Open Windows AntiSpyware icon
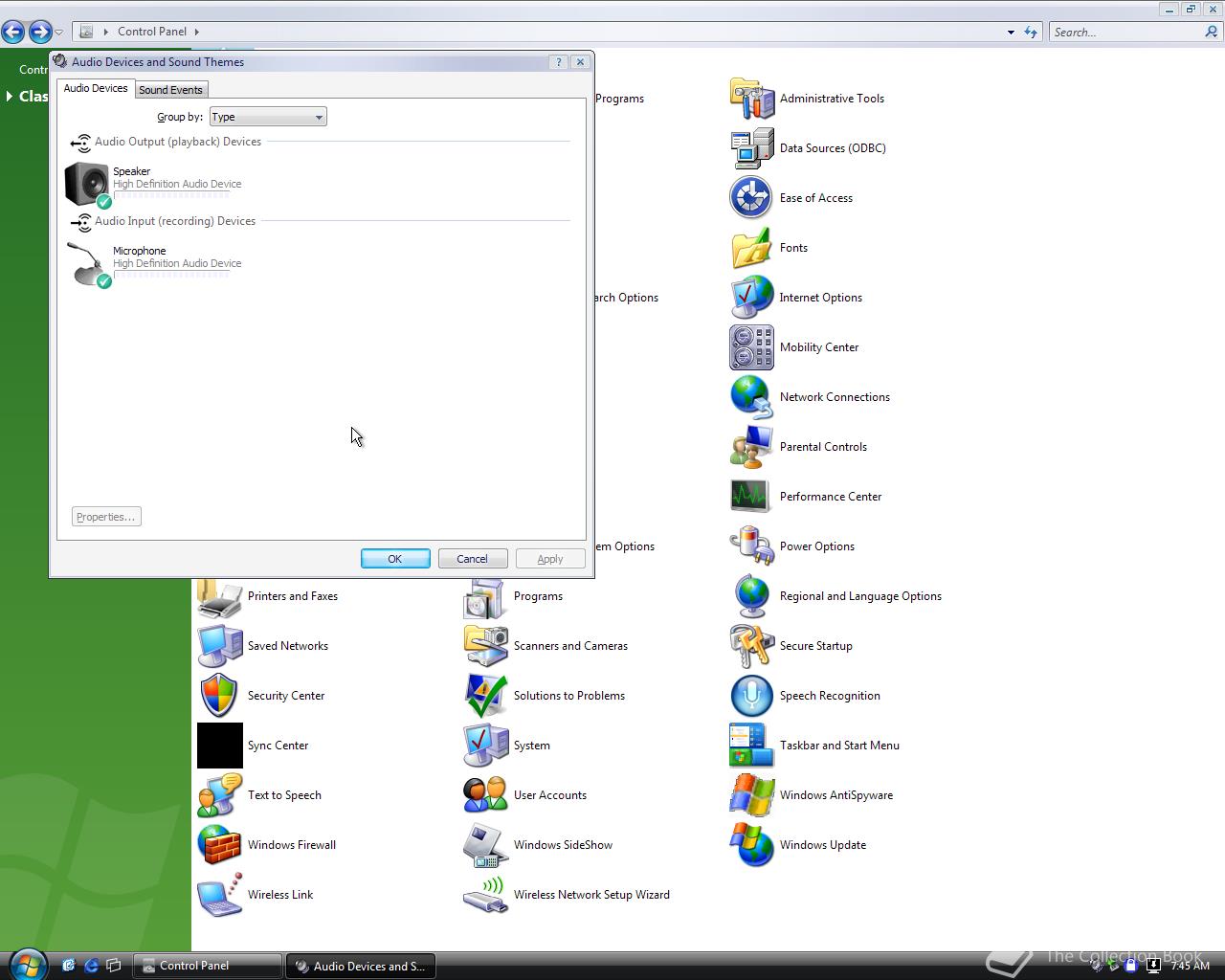This screenshot has height=980, width=1225. tap(751, 795)
